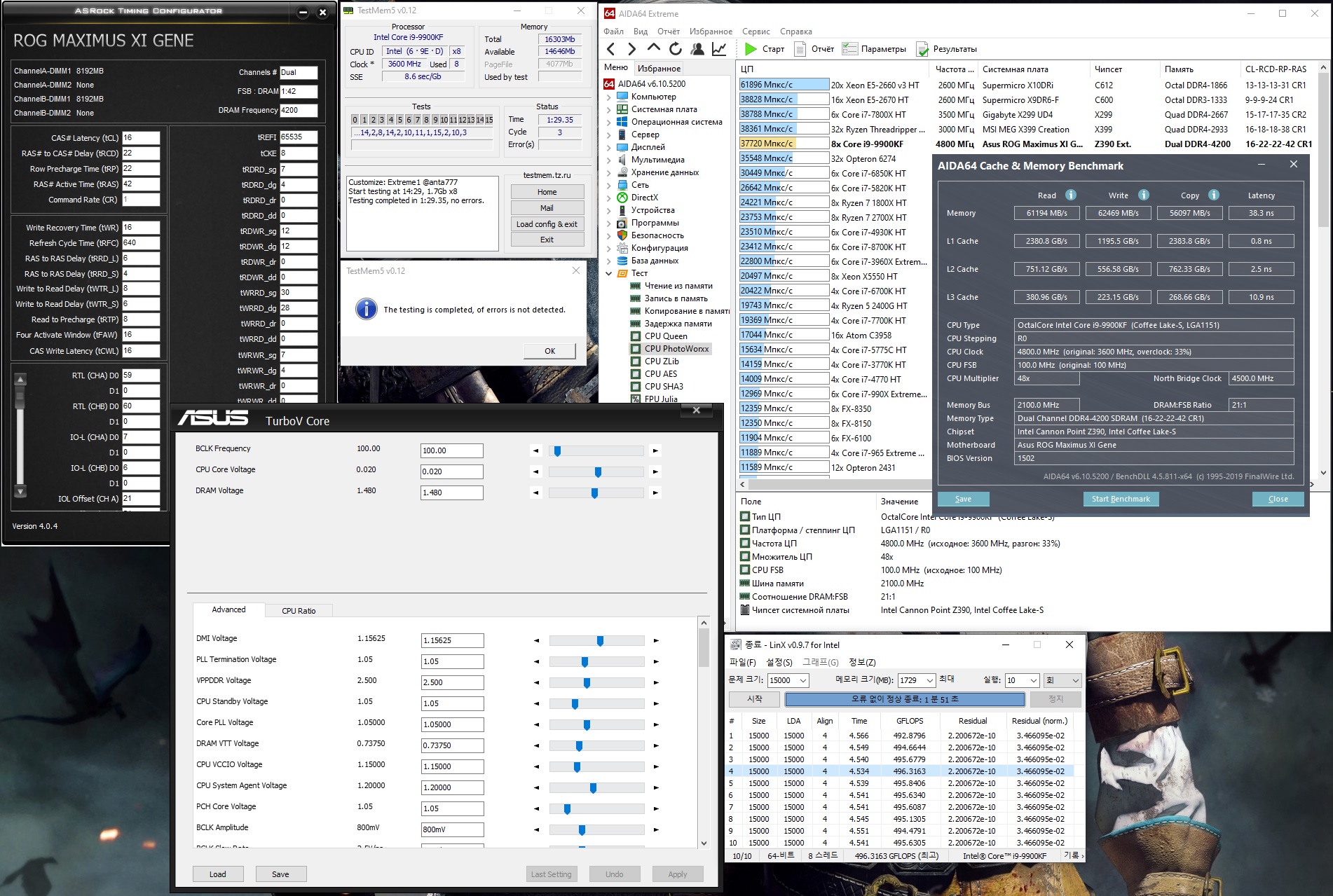
Task: Show info for the Copy column
Action: coord(1214,195)
